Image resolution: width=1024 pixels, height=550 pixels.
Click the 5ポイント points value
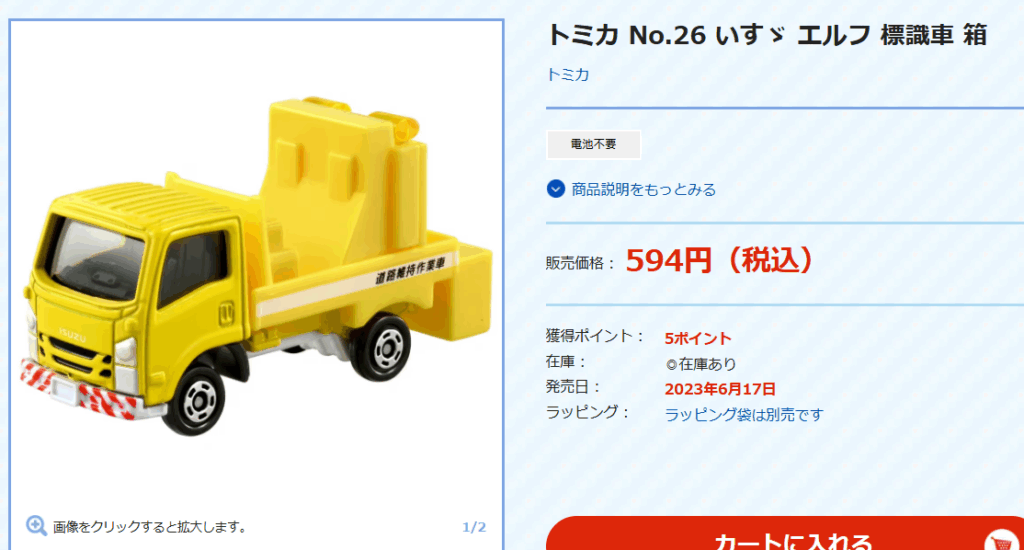[x=697, y=338]
